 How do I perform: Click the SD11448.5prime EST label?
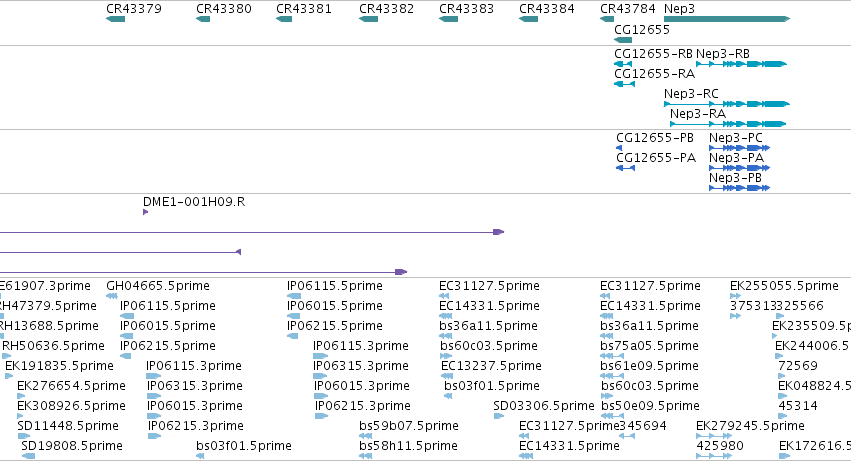tap(68, 426)
